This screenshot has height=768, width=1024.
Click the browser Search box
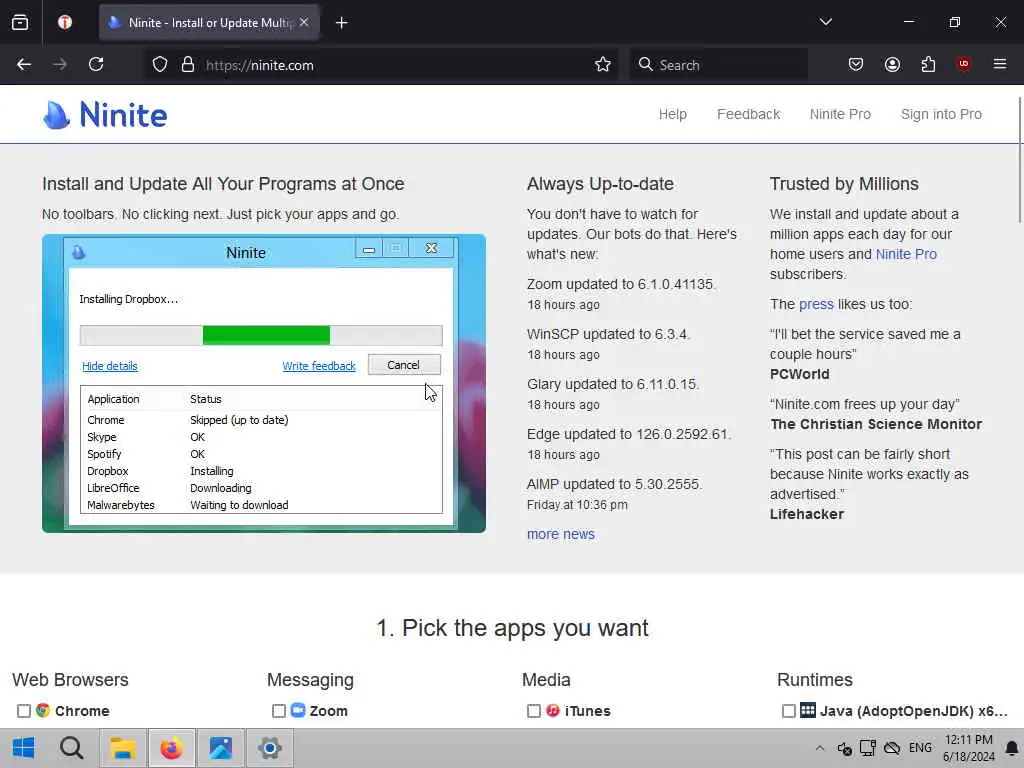pos(718,65)
